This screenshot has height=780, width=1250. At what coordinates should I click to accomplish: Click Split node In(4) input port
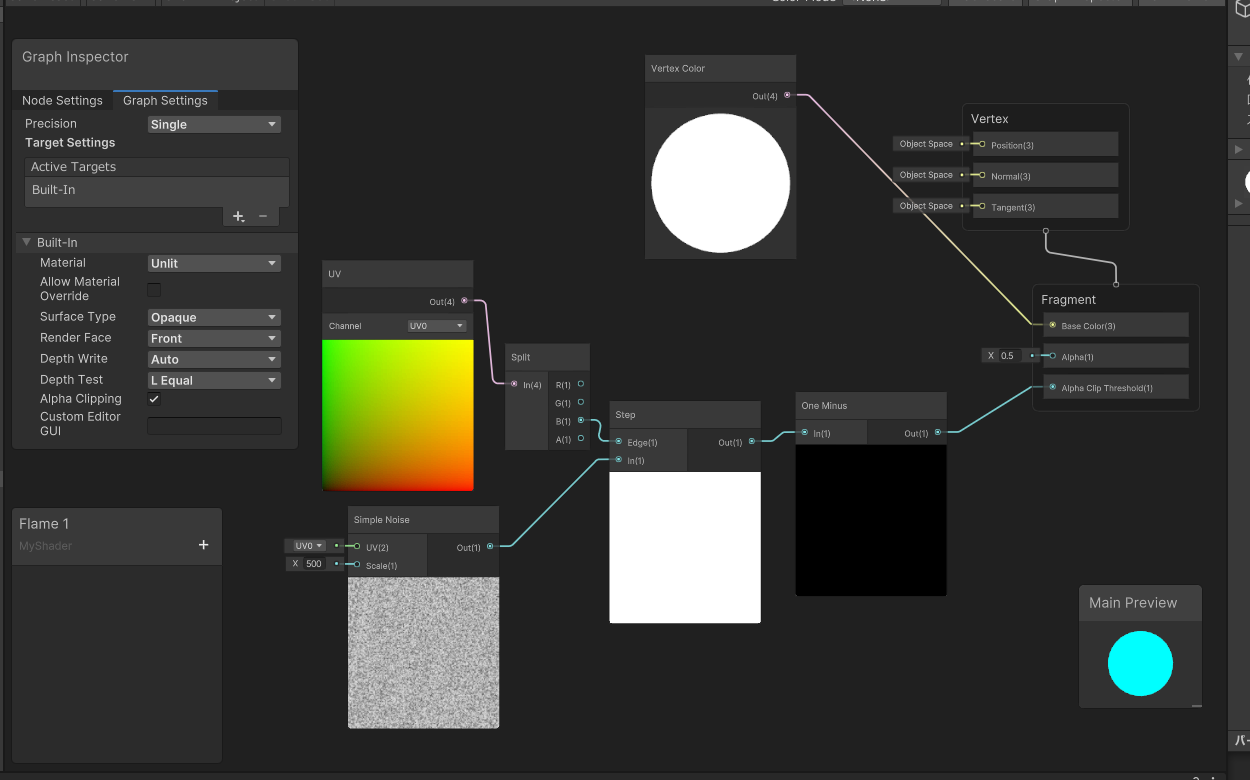[x=514, y=384]
